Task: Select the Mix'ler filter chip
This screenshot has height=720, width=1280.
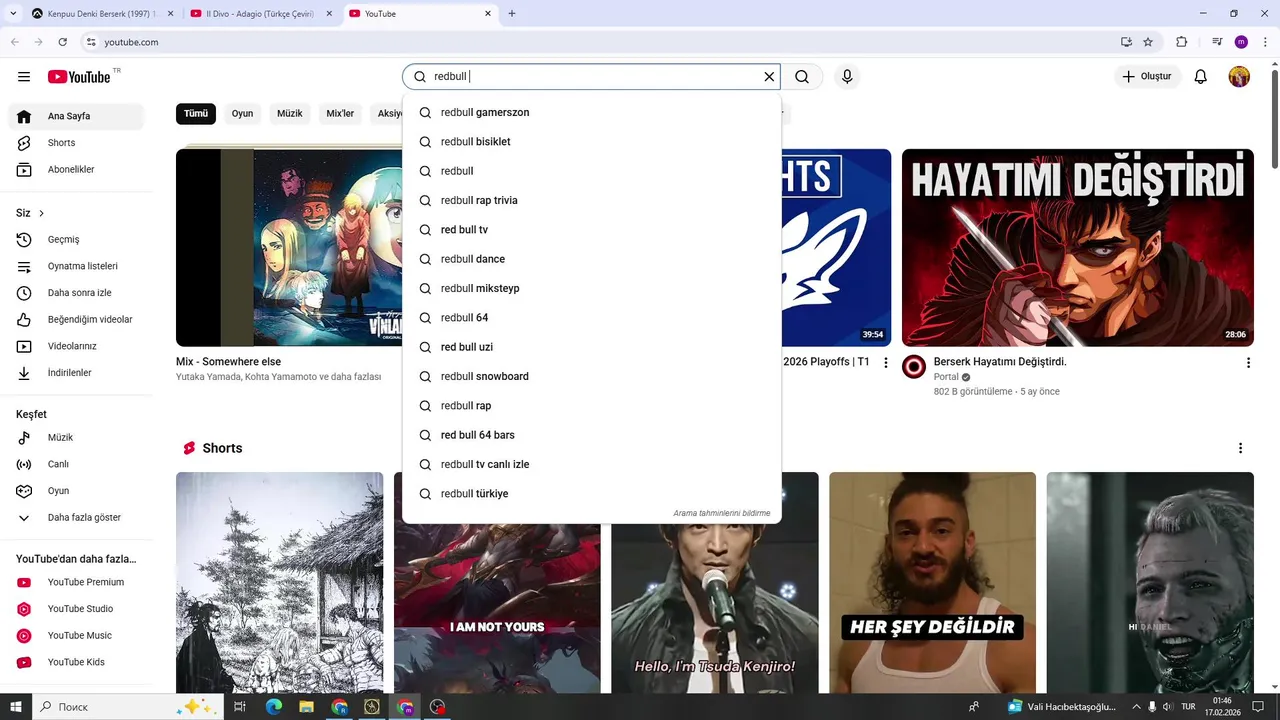Action: click(340, 114)
